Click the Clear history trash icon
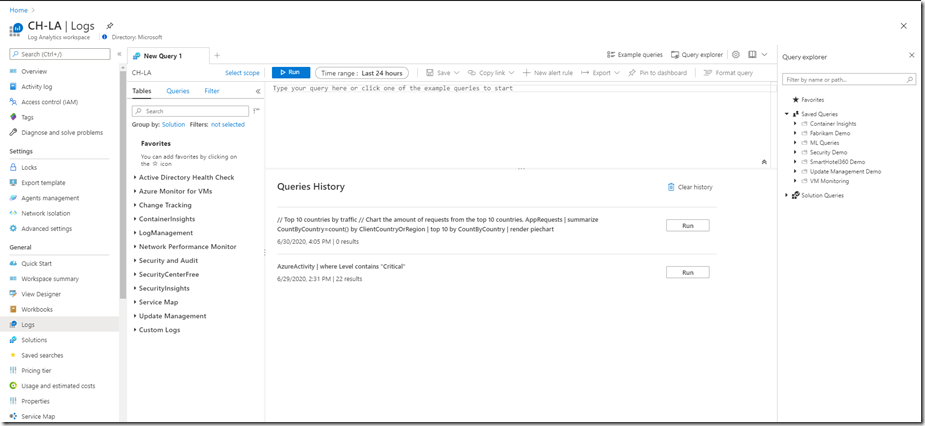Screen dimensions: 925x426 tap(671, 187)
